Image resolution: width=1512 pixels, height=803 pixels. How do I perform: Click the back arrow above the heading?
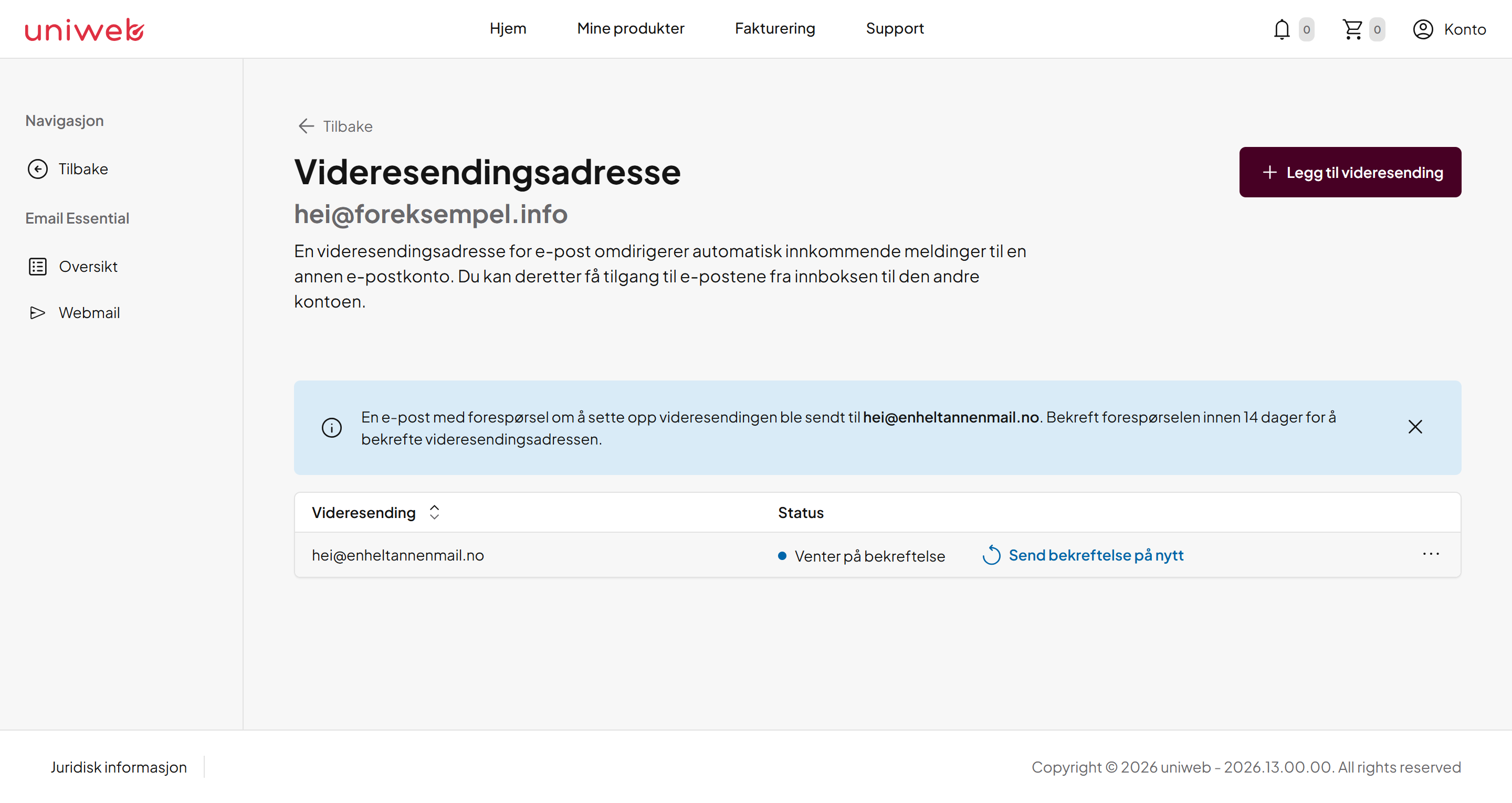click(x=307, y=126)
